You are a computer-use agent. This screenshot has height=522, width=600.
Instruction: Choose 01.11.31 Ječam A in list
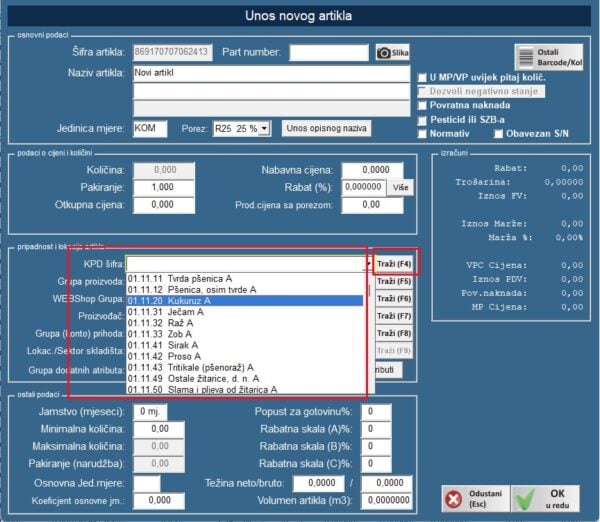tap(245, 313)
